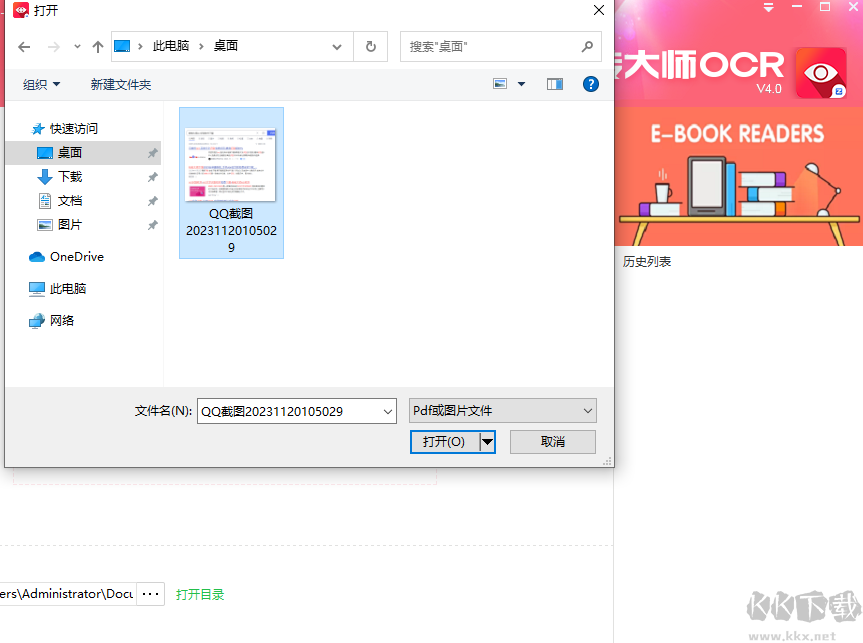Navigate up one level with the up arrow
863x643 pixels.
(97, 46)
